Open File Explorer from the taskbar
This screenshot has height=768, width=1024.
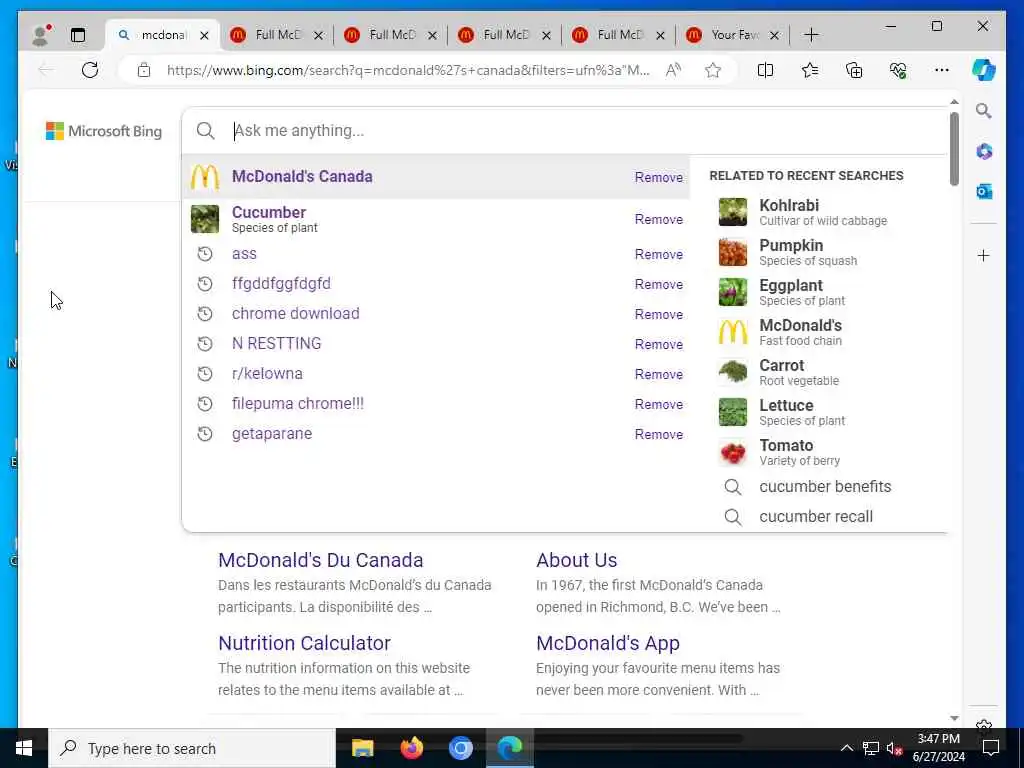(x=362, y=748)
